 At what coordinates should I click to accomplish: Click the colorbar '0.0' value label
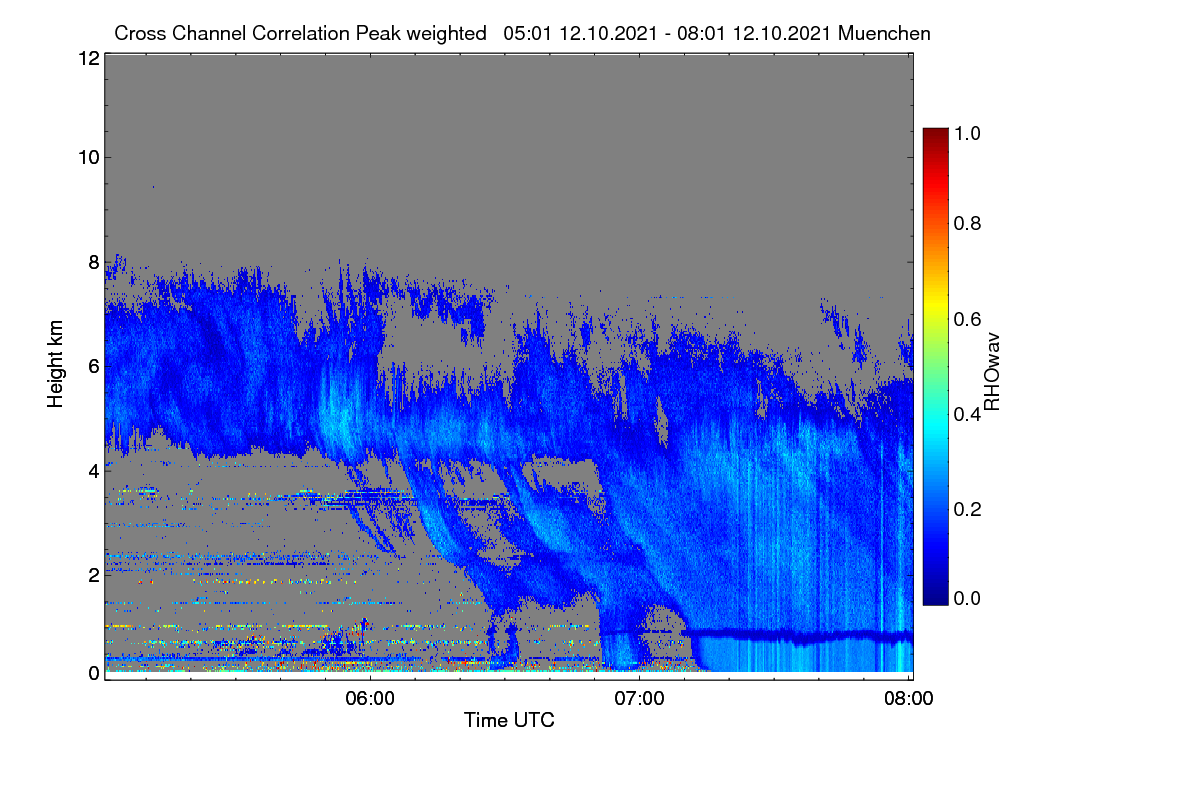(x=967, y=598)
